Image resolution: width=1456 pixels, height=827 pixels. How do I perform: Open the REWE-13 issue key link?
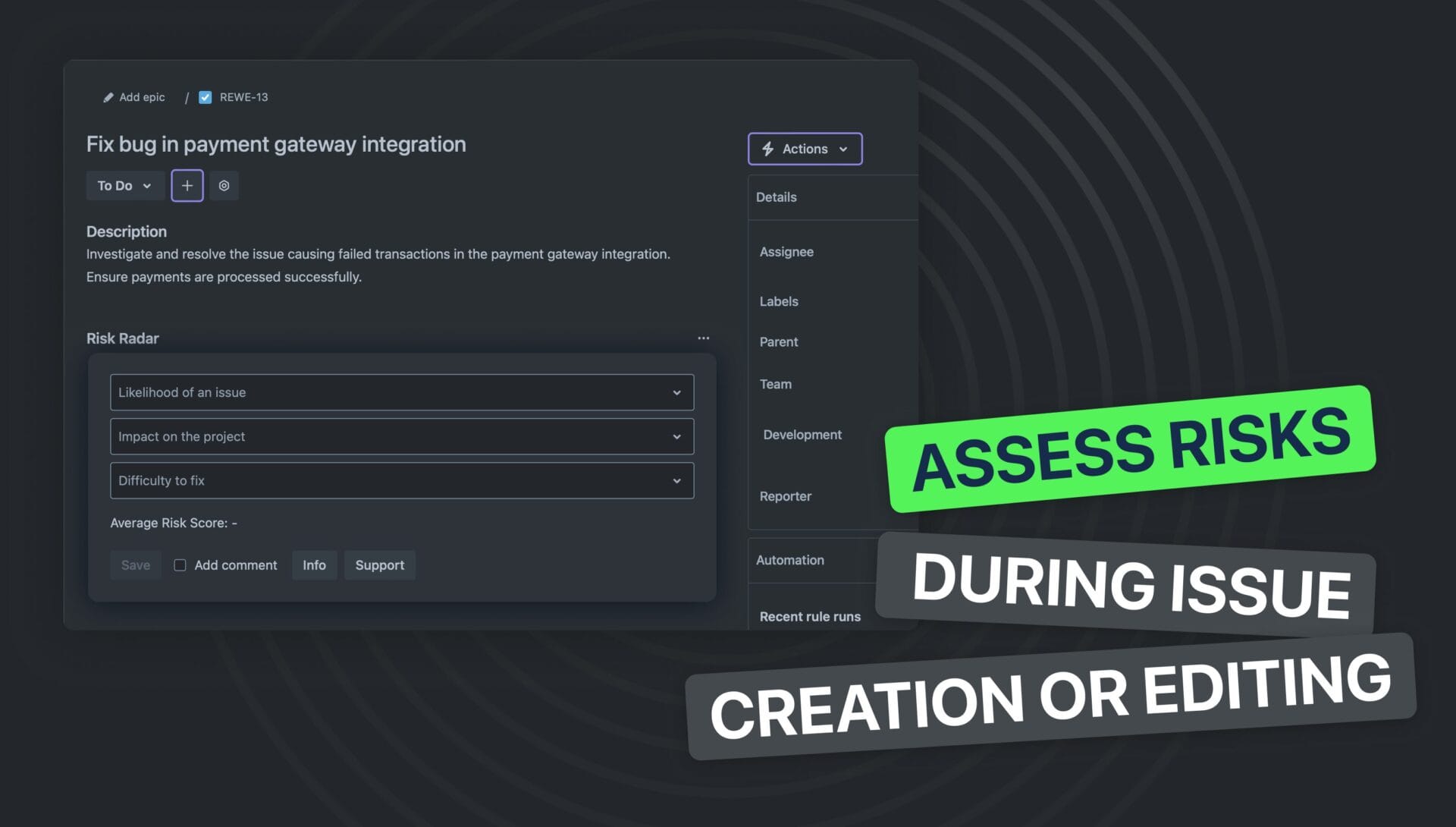tap(243, 97)
